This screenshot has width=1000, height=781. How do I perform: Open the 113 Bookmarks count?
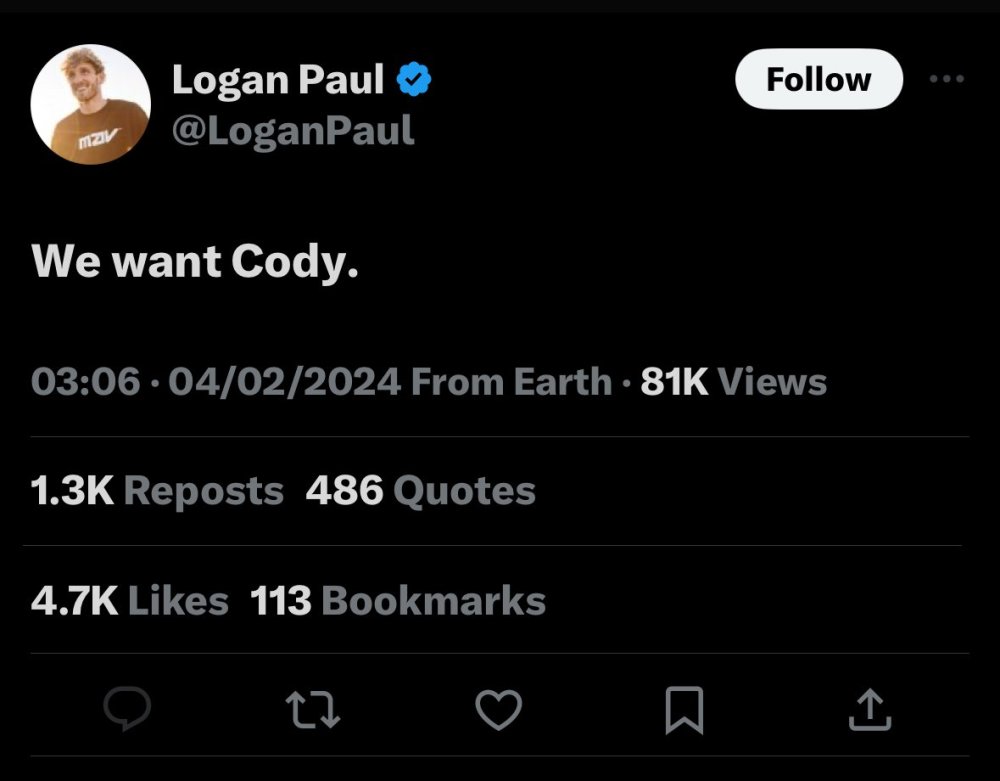[398, 601]
